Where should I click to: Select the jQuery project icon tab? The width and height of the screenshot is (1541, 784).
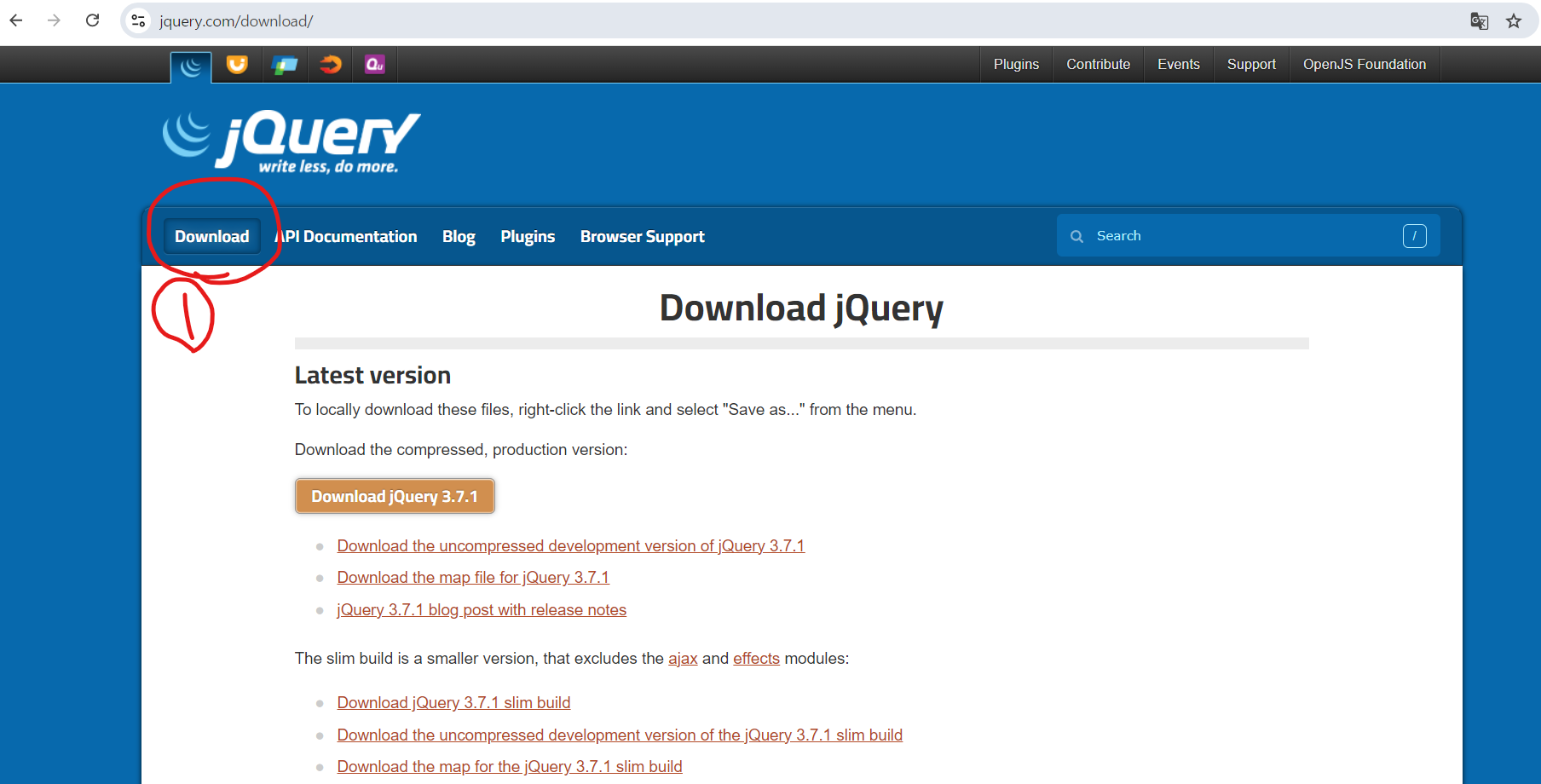pos(191,66)
